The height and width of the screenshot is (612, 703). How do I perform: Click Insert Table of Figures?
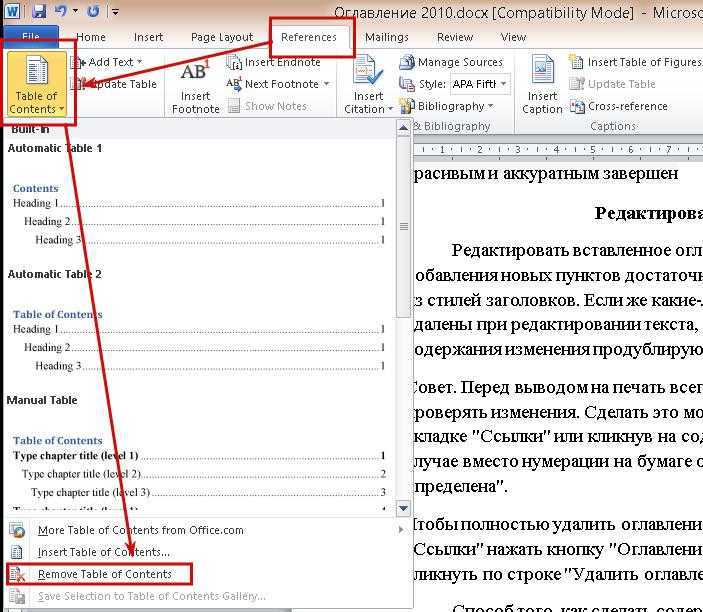pos(636,62)
